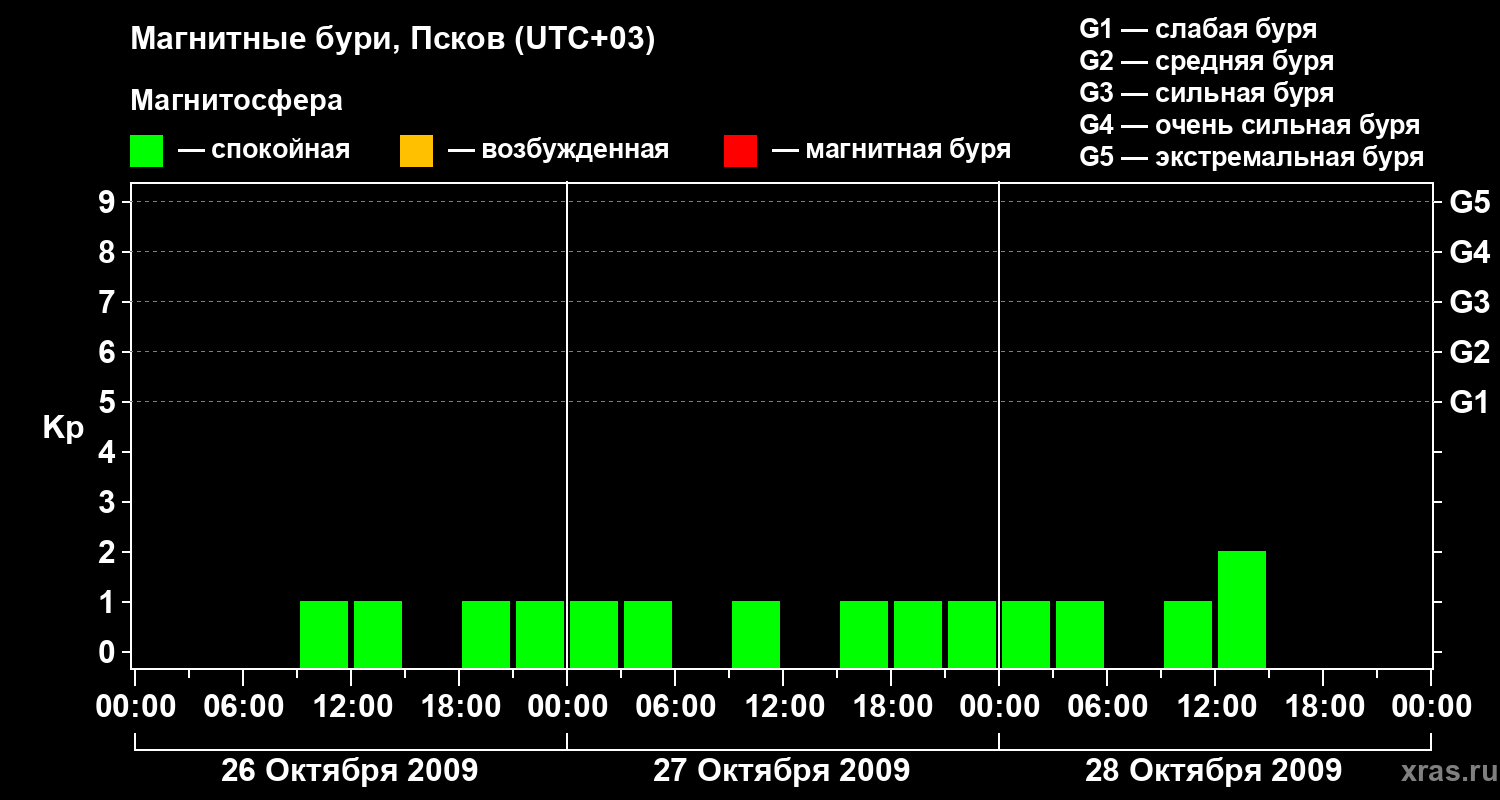
Task: Click 'G5 — экстремальная буря' legend line
Action: point(1252,156)
